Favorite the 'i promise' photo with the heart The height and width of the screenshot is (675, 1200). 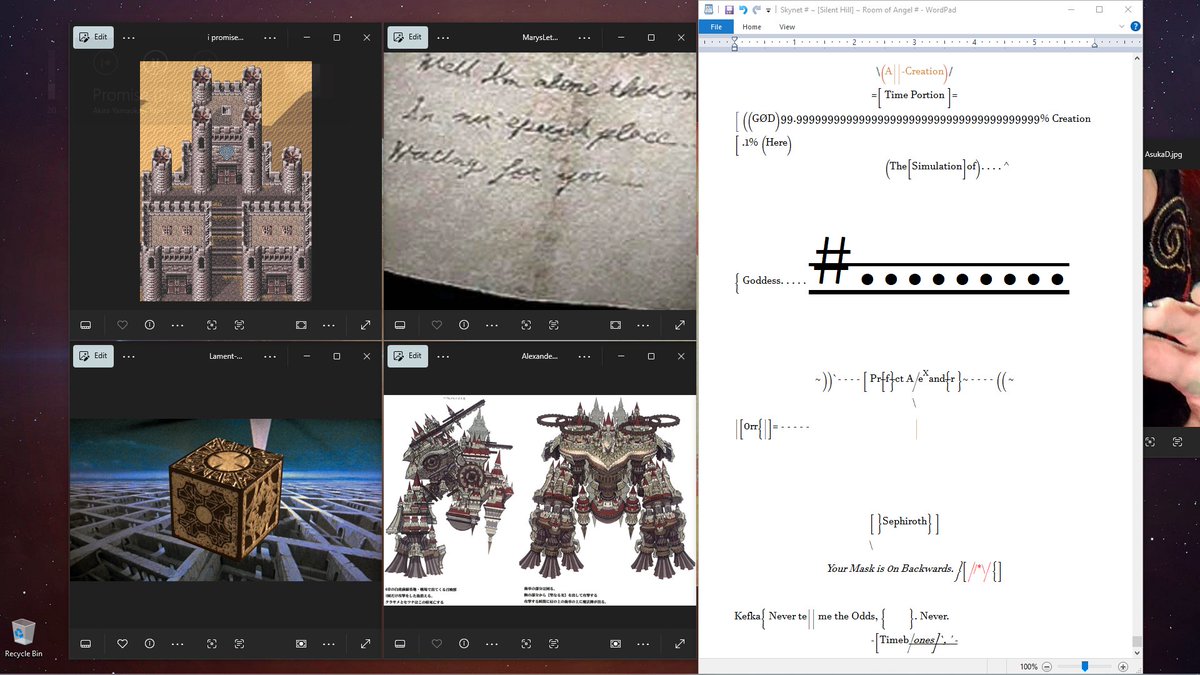[x=122, y=325]
